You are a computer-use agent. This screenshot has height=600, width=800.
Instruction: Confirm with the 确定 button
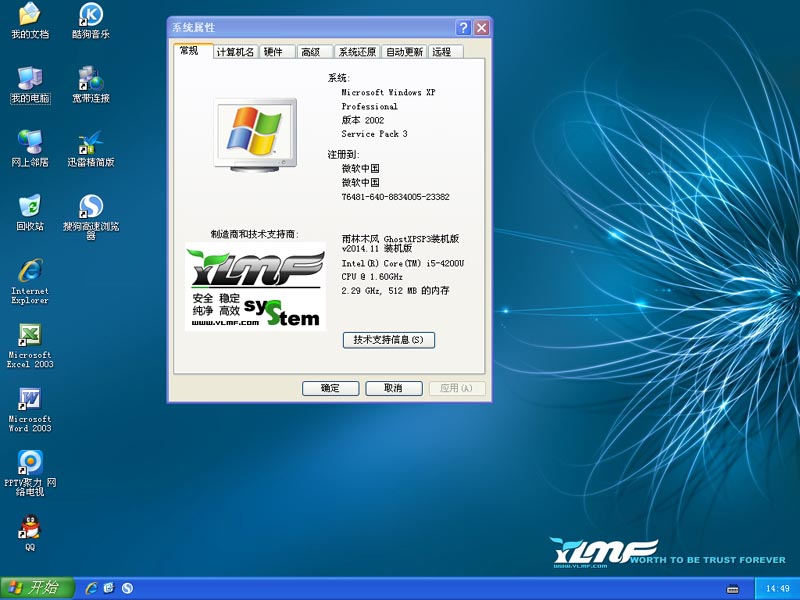coord(331,388)
